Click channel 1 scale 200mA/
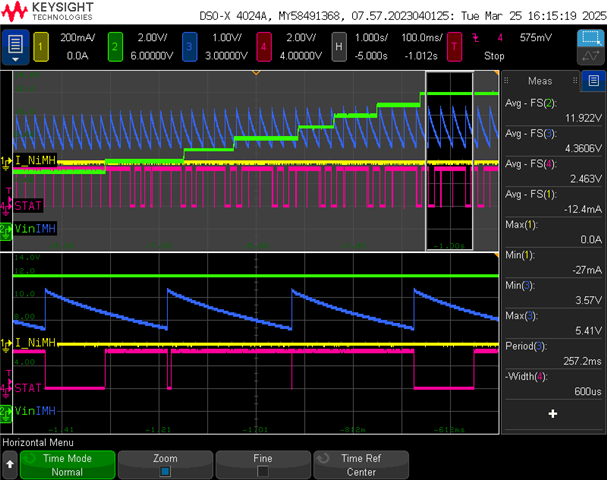The width and height of the screenshot is (607, 480). point(77,38)
